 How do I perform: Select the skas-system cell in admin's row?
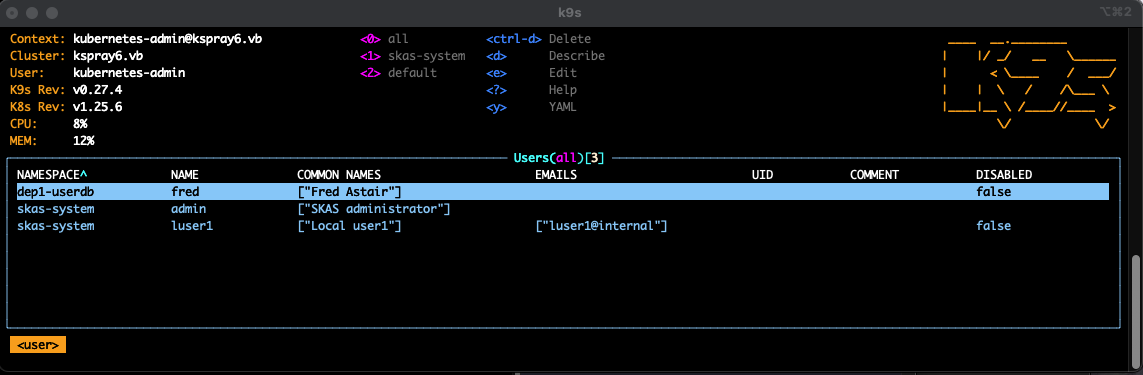[55, 209]
